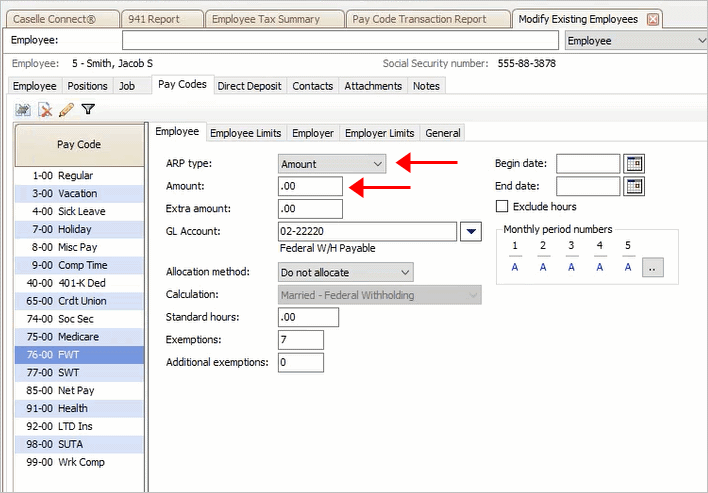Open the GL Account lookup arrow

tap(471, 231)
